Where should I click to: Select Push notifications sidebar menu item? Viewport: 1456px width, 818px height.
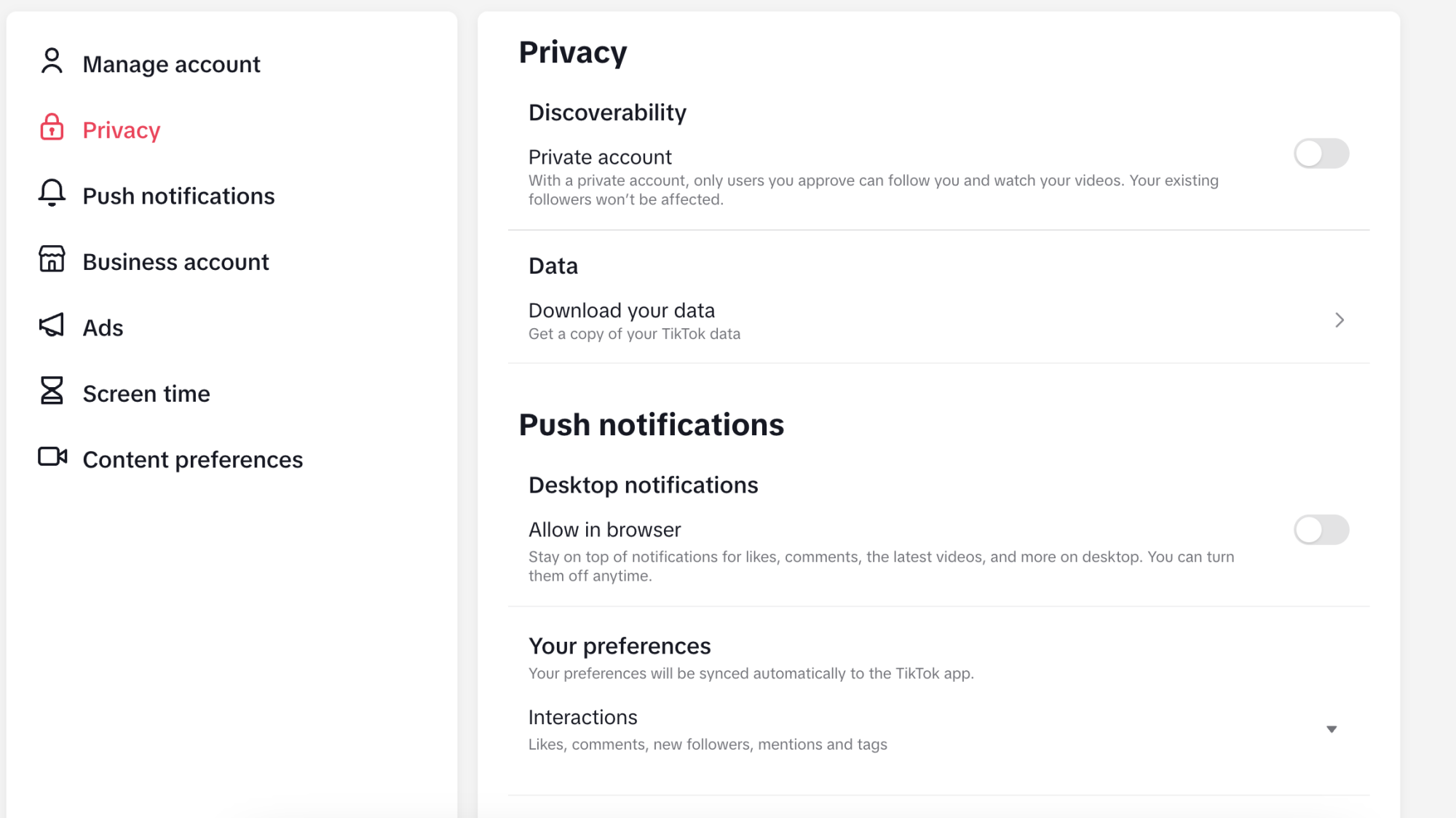(x=179, y=195)
